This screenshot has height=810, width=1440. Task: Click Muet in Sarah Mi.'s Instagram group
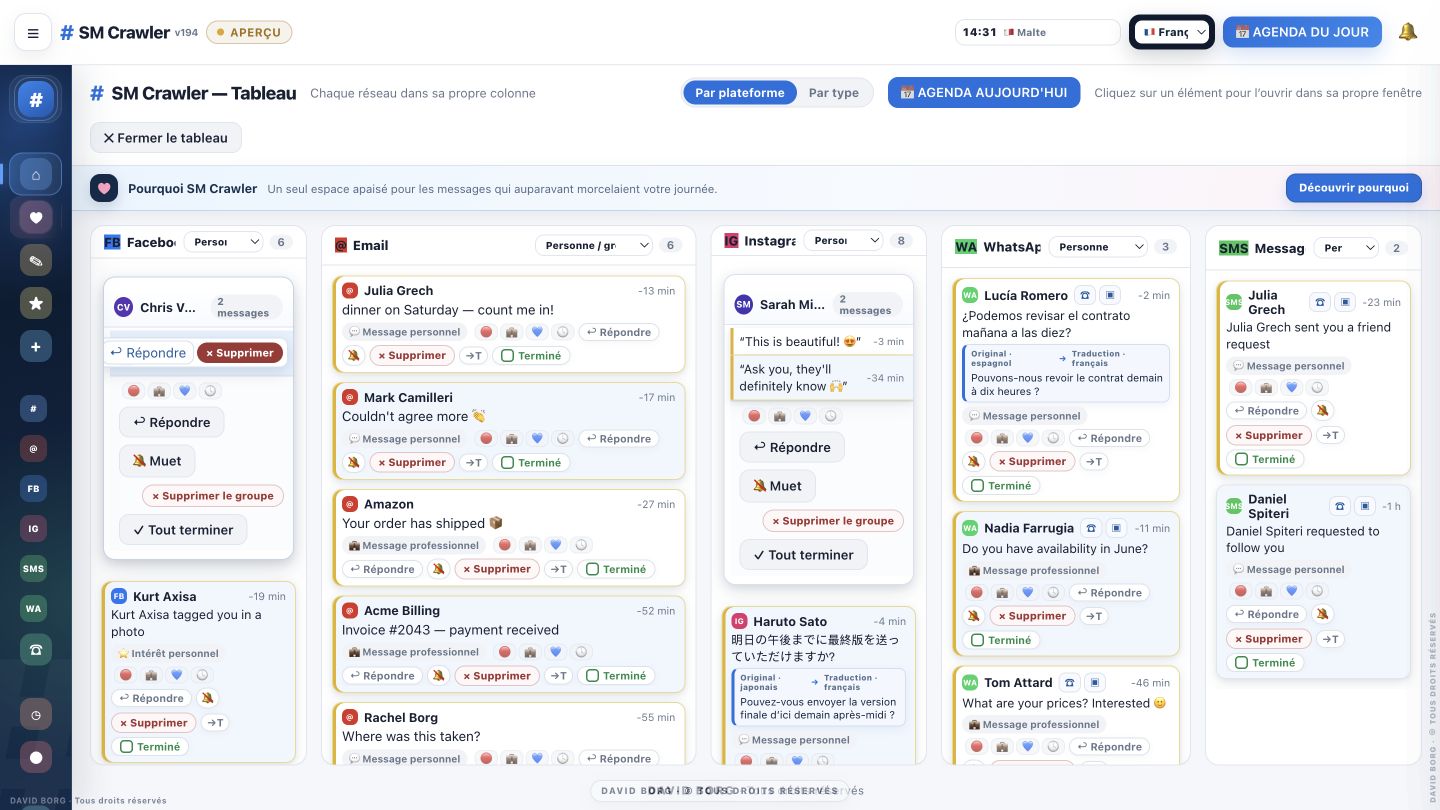[778, 486]
